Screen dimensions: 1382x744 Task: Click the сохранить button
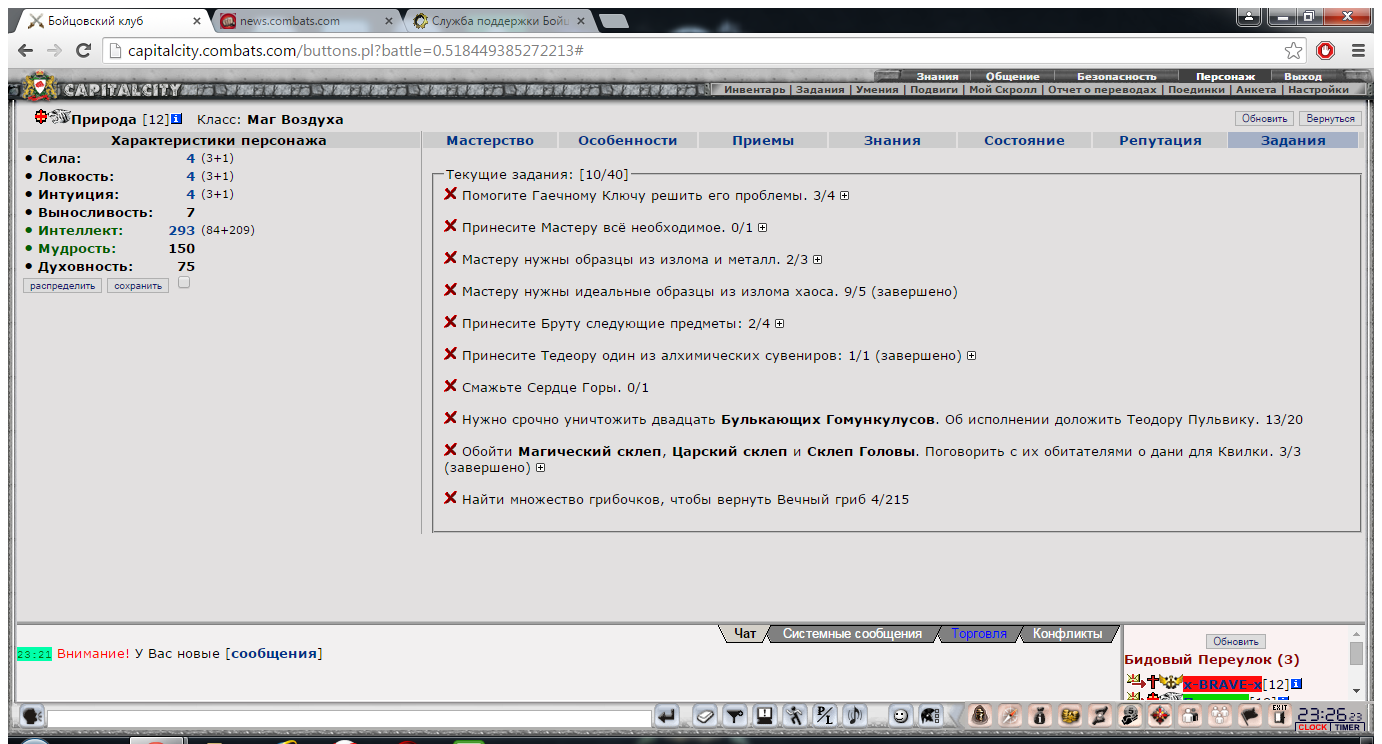[138, 285]
